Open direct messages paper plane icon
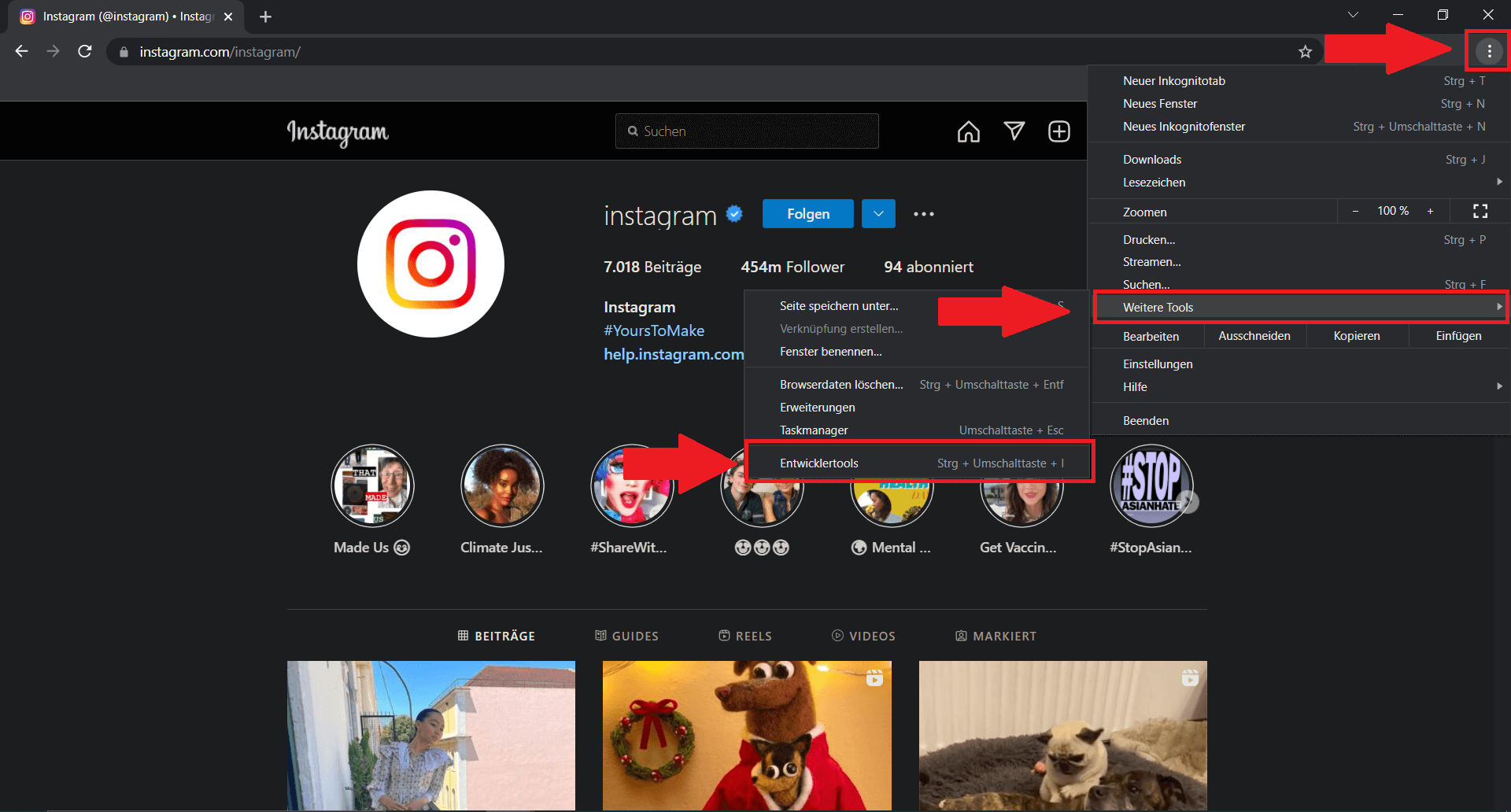This screenshot has width=1511, height=812. tap(1014, 131)
